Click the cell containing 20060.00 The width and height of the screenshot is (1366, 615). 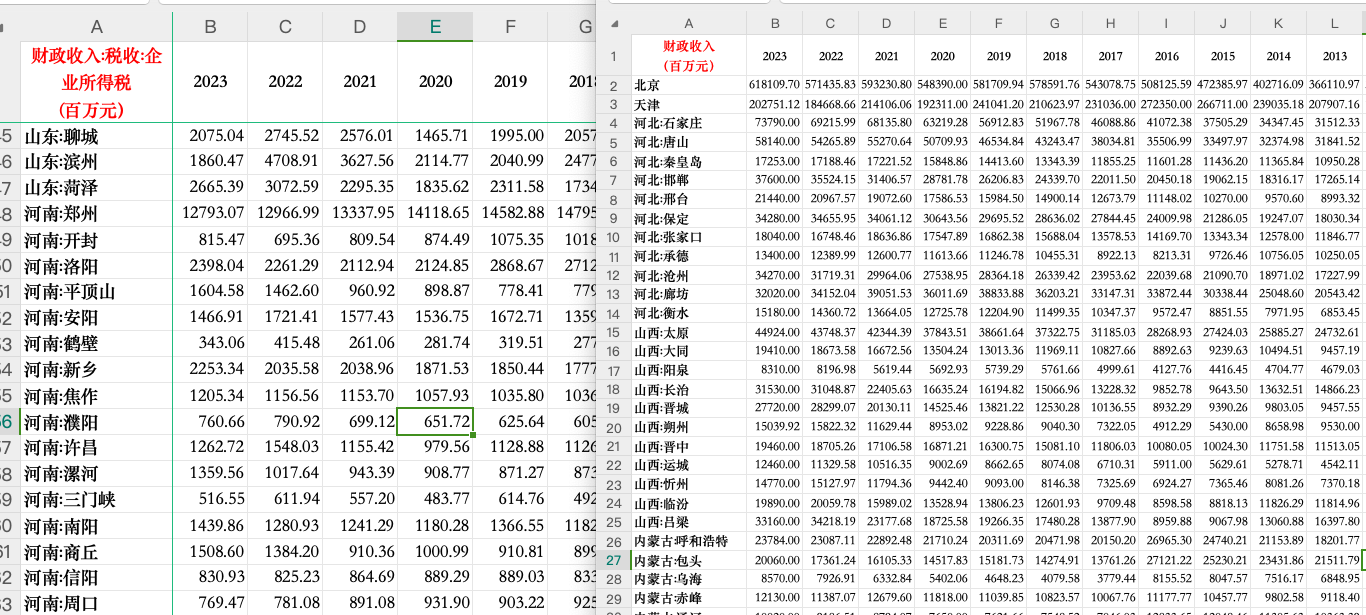point(774,561)
